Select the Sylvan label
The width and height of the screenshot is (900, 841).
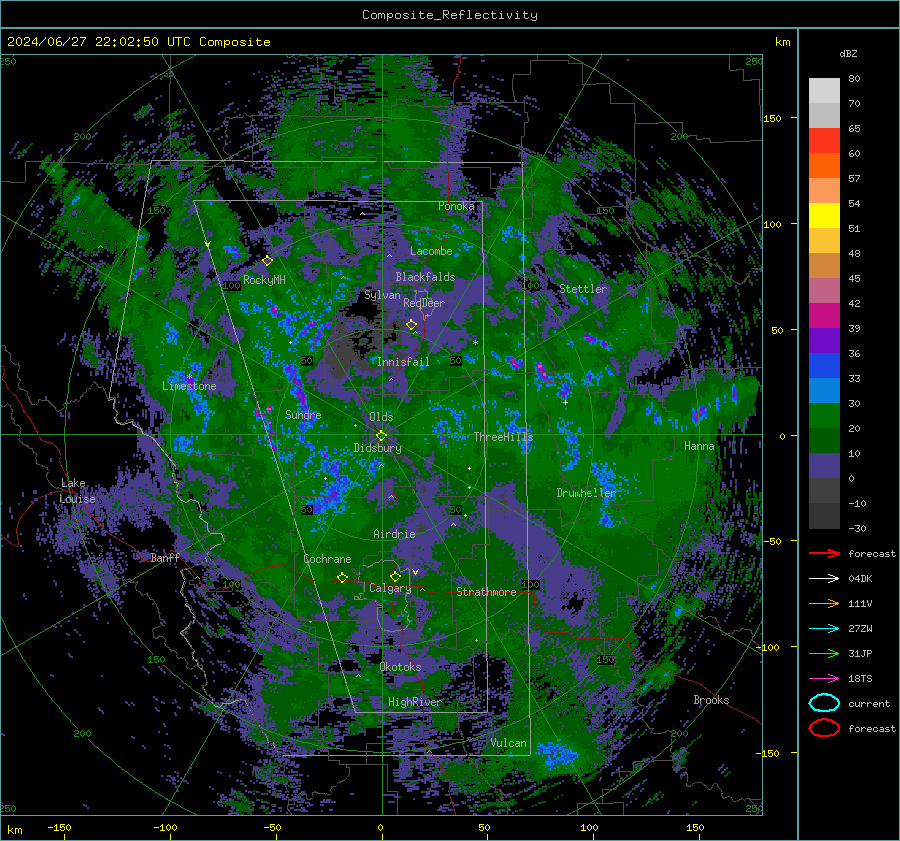(x=382, y=295)
